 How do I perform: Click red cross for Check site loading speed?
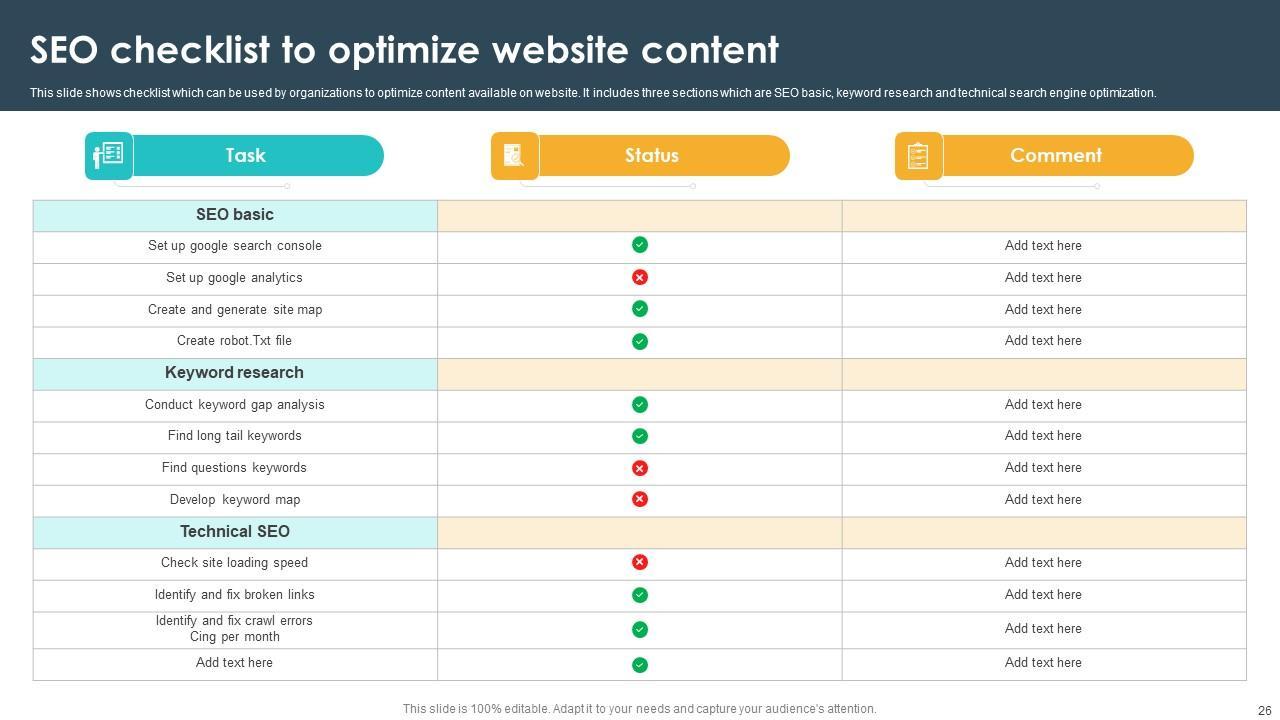pyautogui.click(x=640, y=563)
